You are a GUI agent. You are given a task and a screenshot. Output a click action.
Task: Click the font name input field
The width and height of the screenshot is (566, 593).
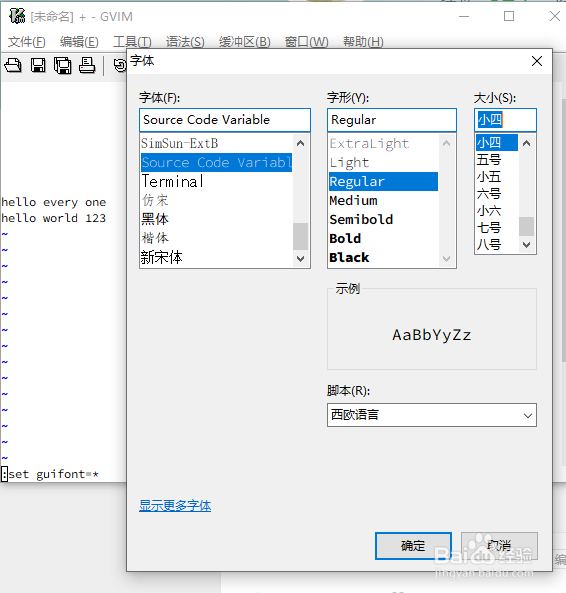click(x=225, y=120)
